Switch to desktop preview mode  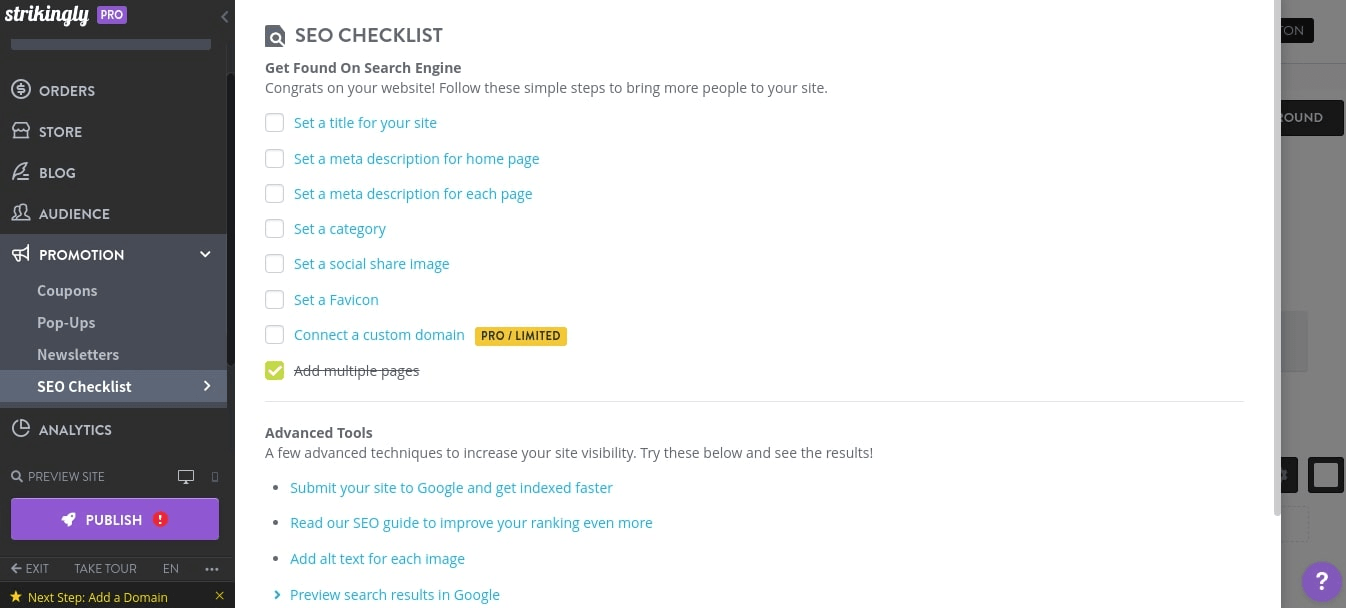click(x=186, y=476)
